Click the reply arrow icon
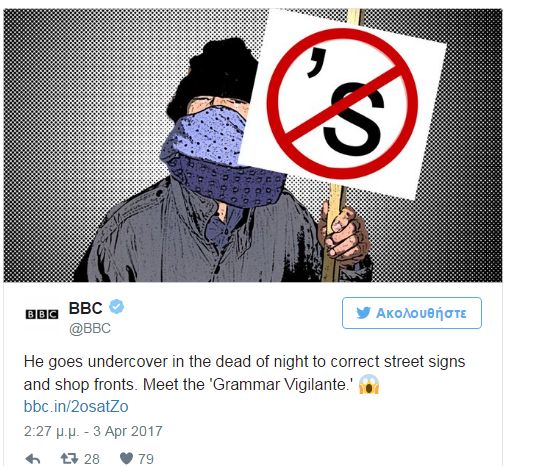536x466 pixels. 33,458
